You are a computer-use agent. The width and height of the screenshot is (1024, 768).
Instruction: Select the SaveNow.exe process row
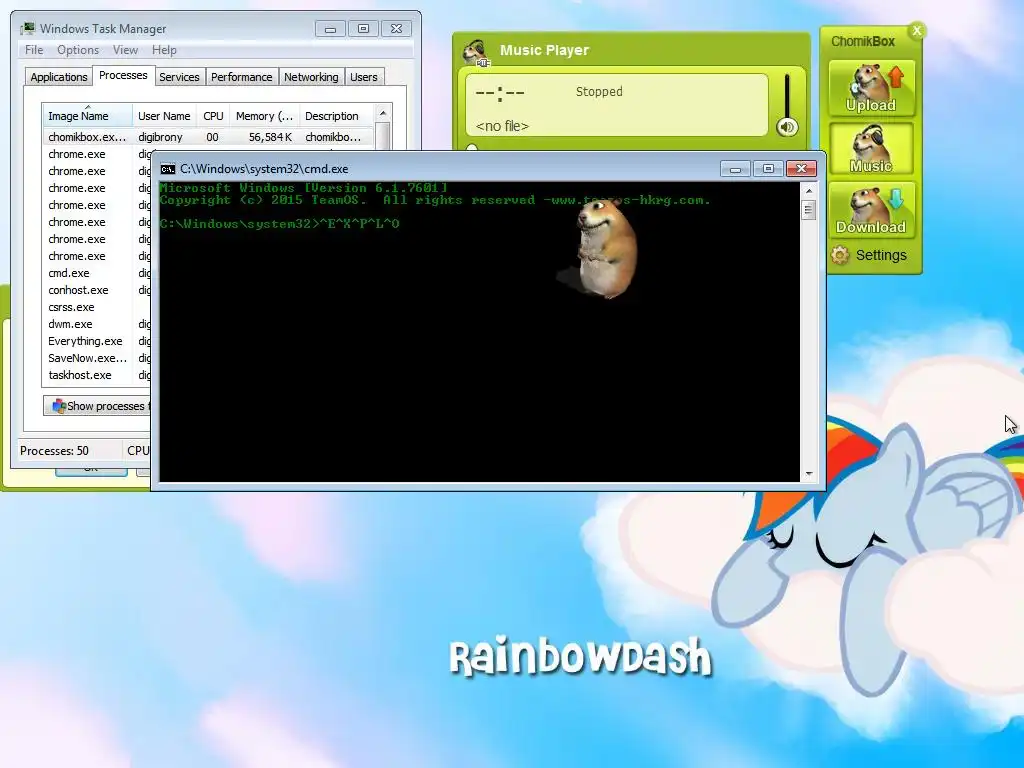point(97,358)
